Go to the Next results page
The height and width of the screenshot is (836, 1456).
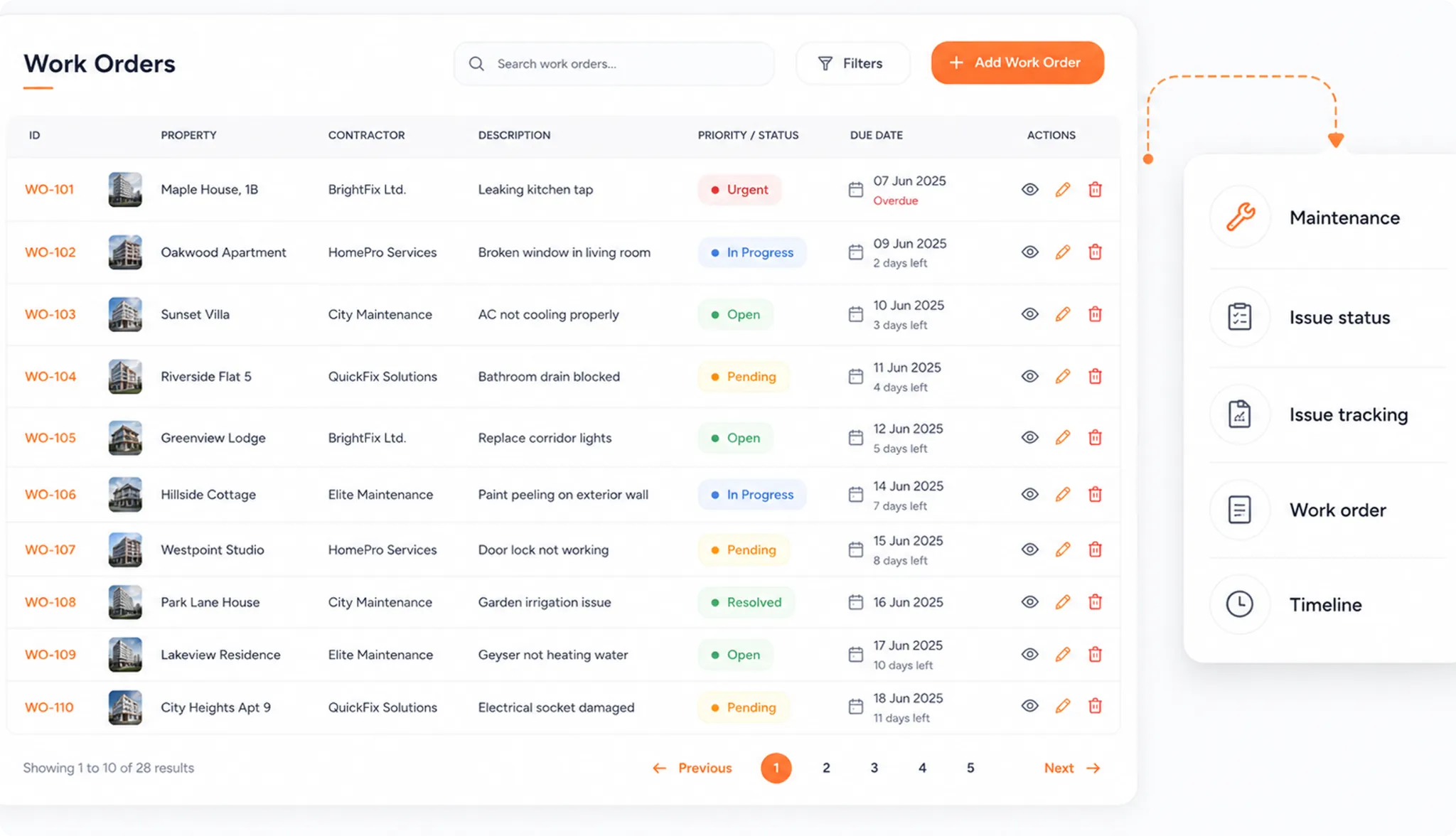[x=1072, y=768]
